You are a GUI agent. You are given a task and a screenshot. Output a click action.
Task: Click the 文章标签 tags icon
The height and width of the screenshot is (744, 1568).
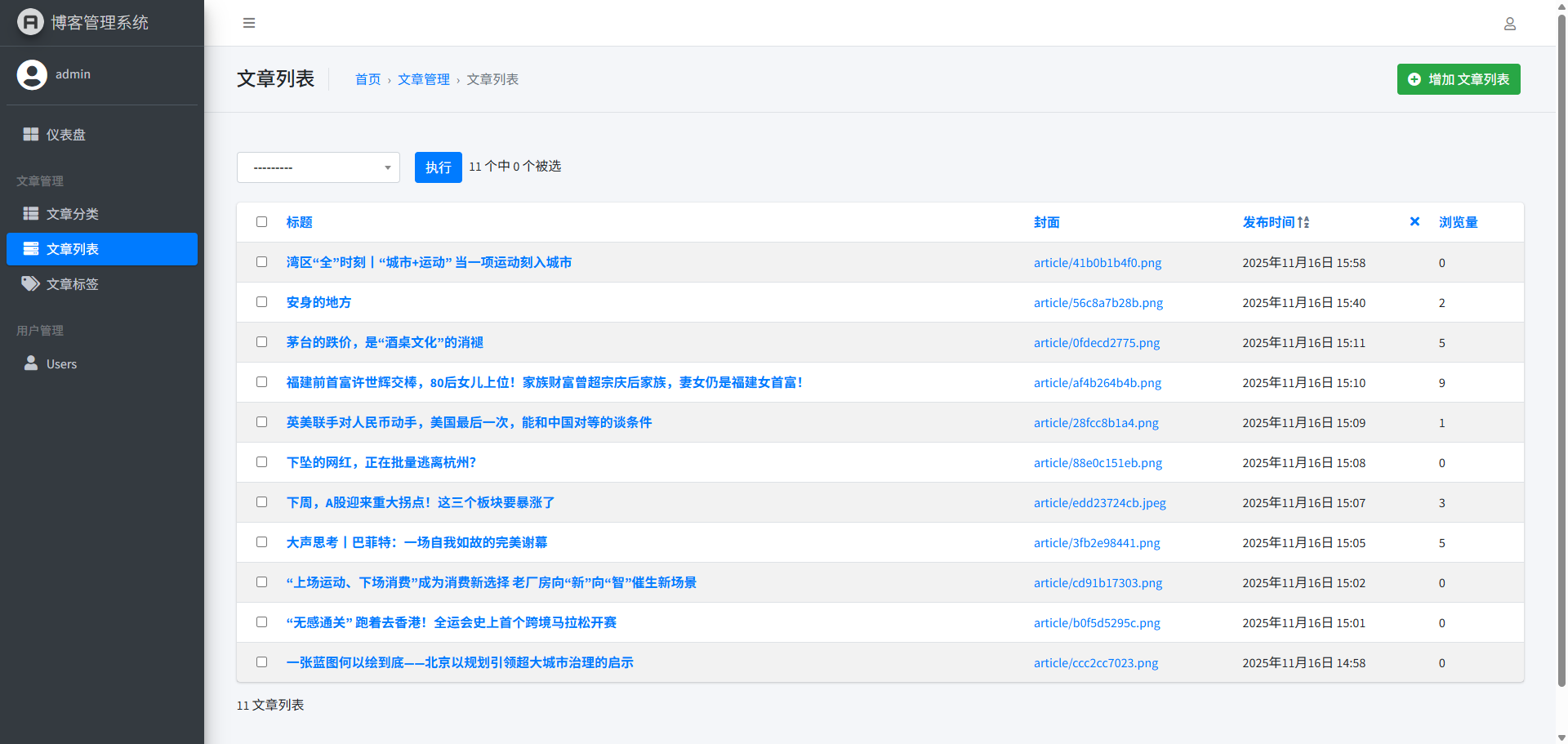pyautogui.click(x=31, y=283)
